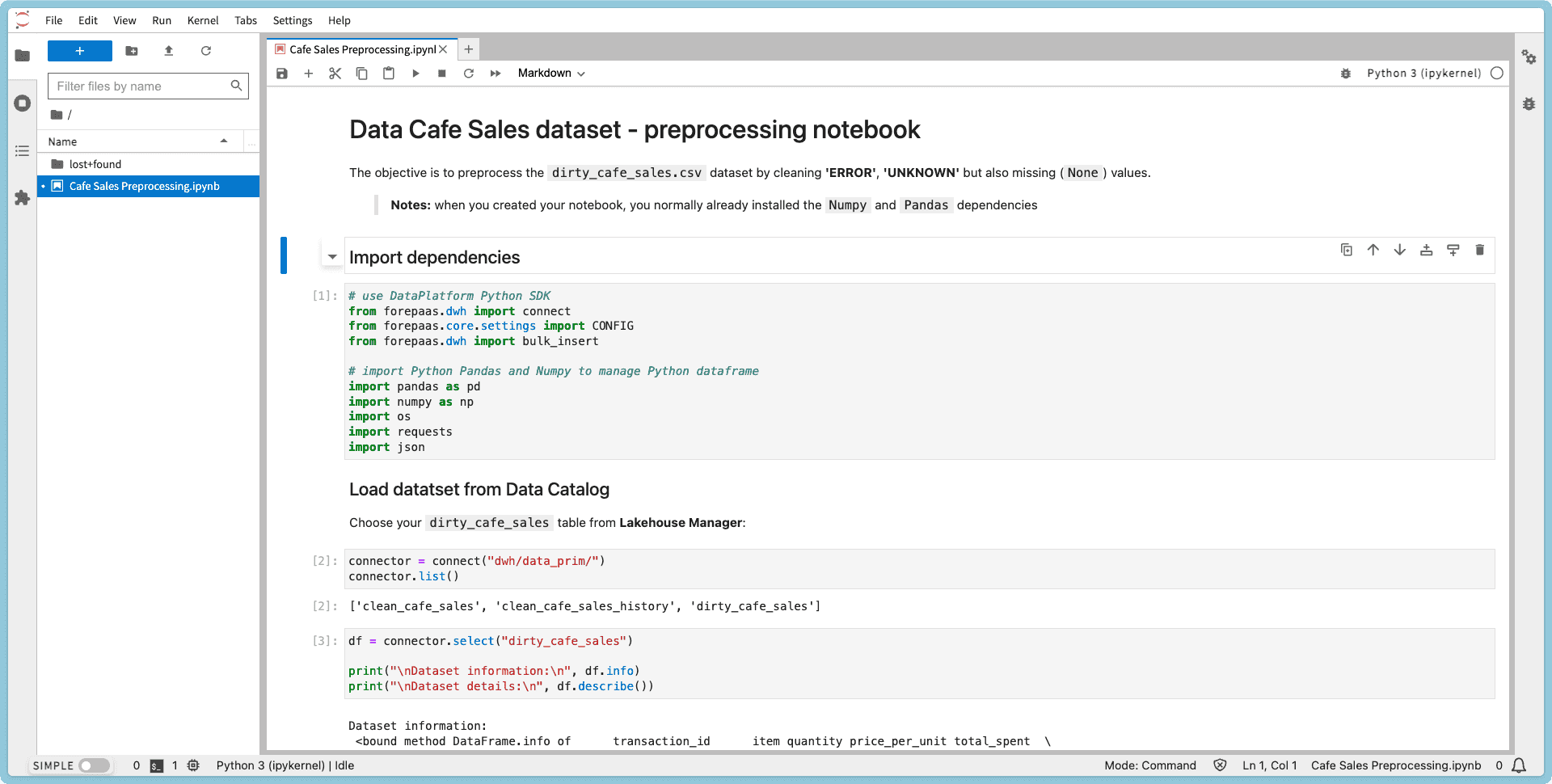Click the JupyterLab logo icon in menu bar

pos(23,20)
